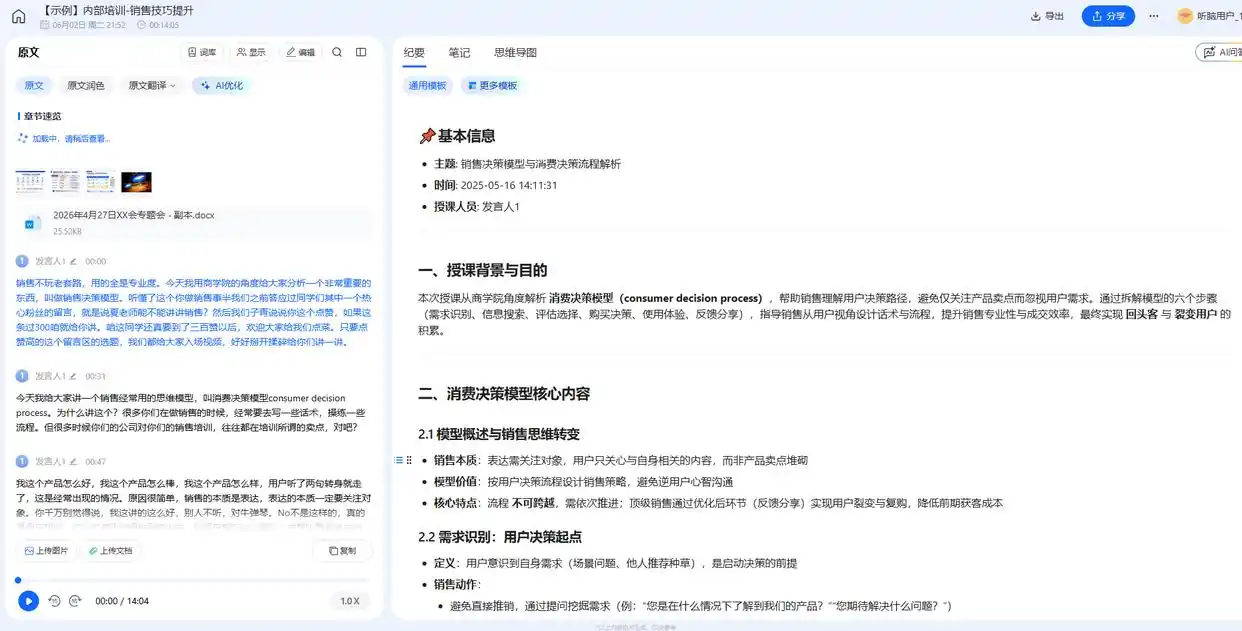1242x631 pixels.
Task: Open search in the transcript panel
Action: [337, 52]
